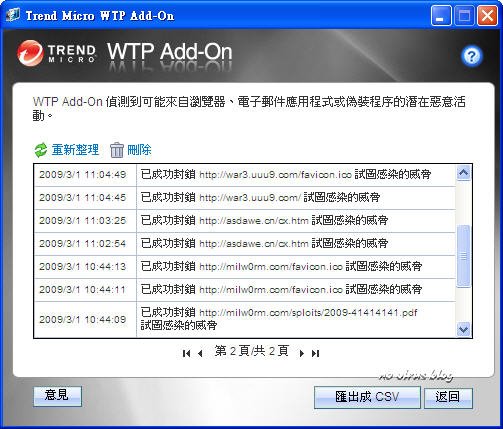
Task: Click the 意見 feedback button
Action: click(x=57, y=396)
